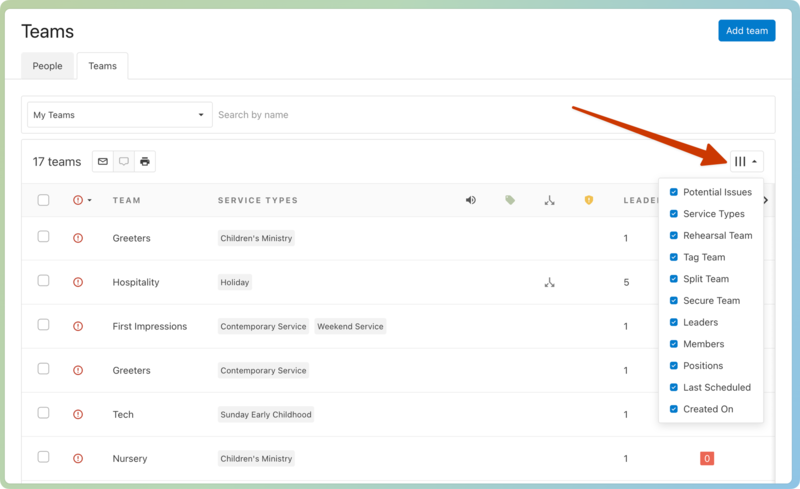Switch to the People tab
Image resolution: width=800 pixels, height=489 pixels.
(47, 66)
